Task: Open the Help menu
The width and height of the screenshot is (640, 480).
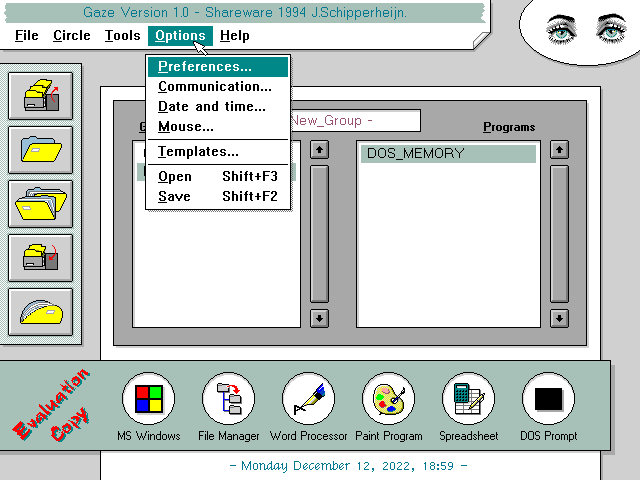Action: pos(235,36)
